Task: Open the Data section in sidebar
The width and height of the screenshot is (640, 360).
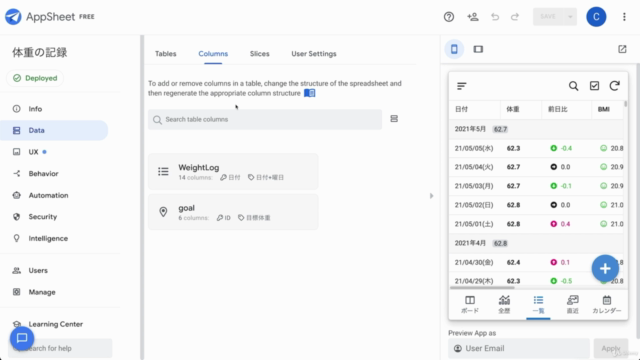Action: [54, 130]
